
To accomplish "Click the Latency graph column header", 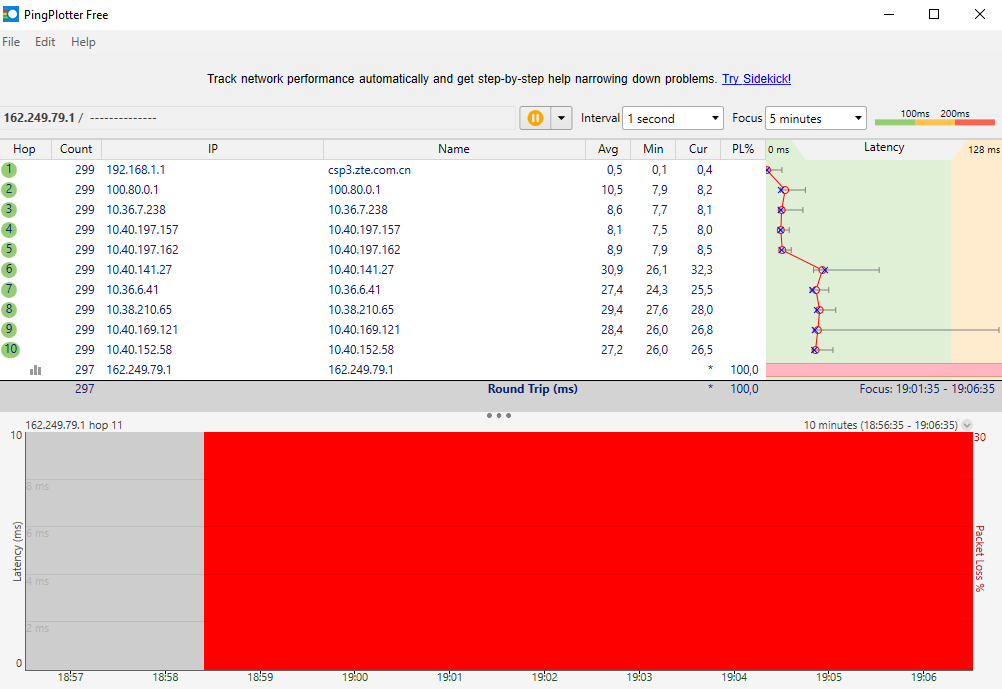I will 884,148.
